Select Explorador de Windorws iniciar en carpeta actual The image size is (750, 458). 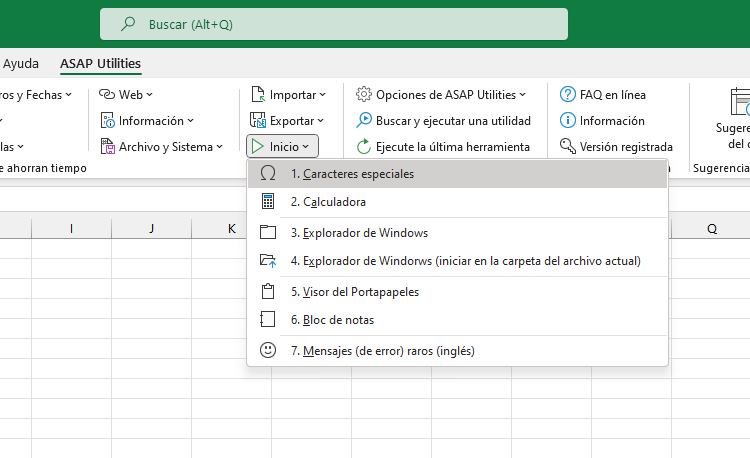pos(457,261)
